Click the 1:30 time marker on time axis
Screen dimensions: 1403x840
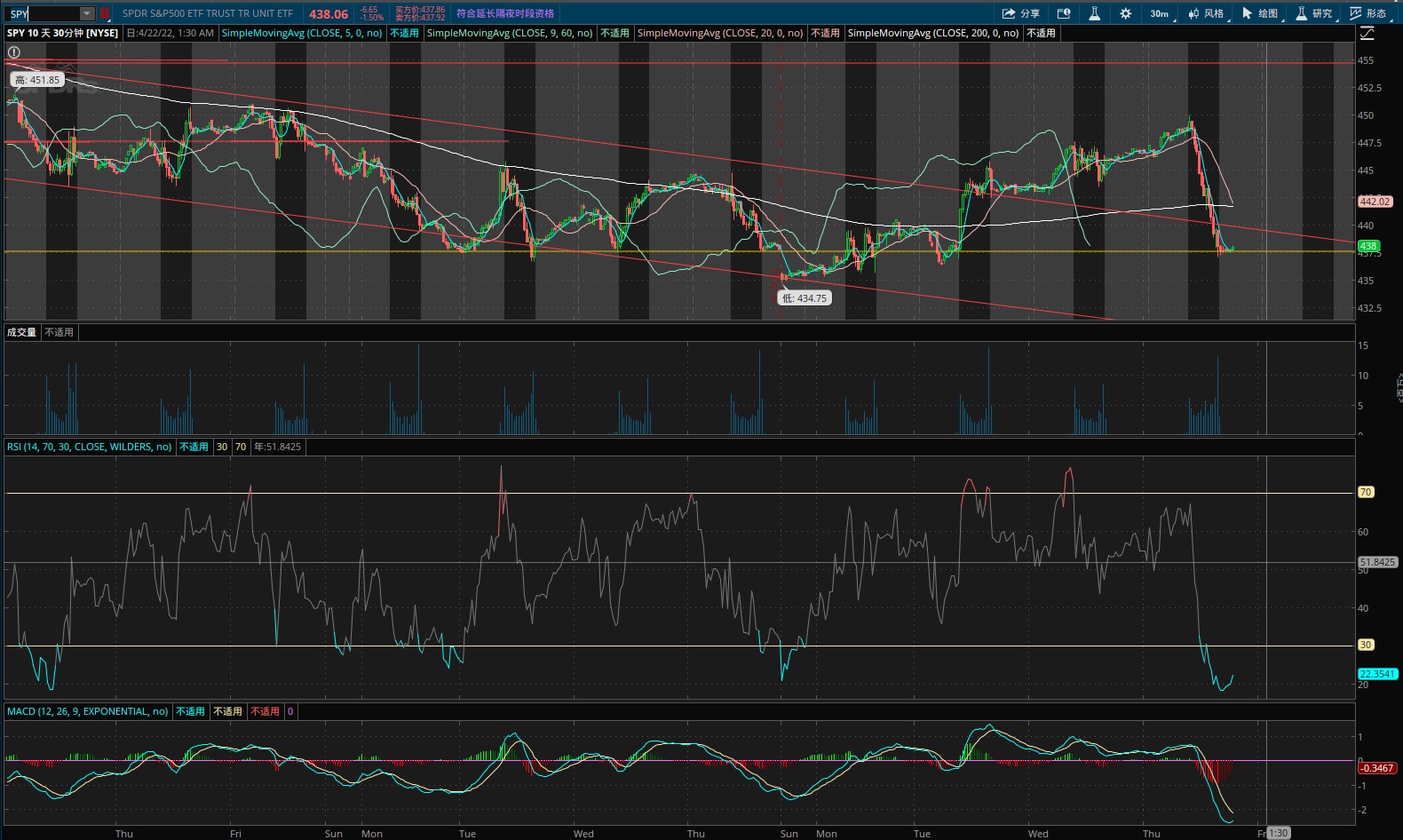tap(1278, 833)
